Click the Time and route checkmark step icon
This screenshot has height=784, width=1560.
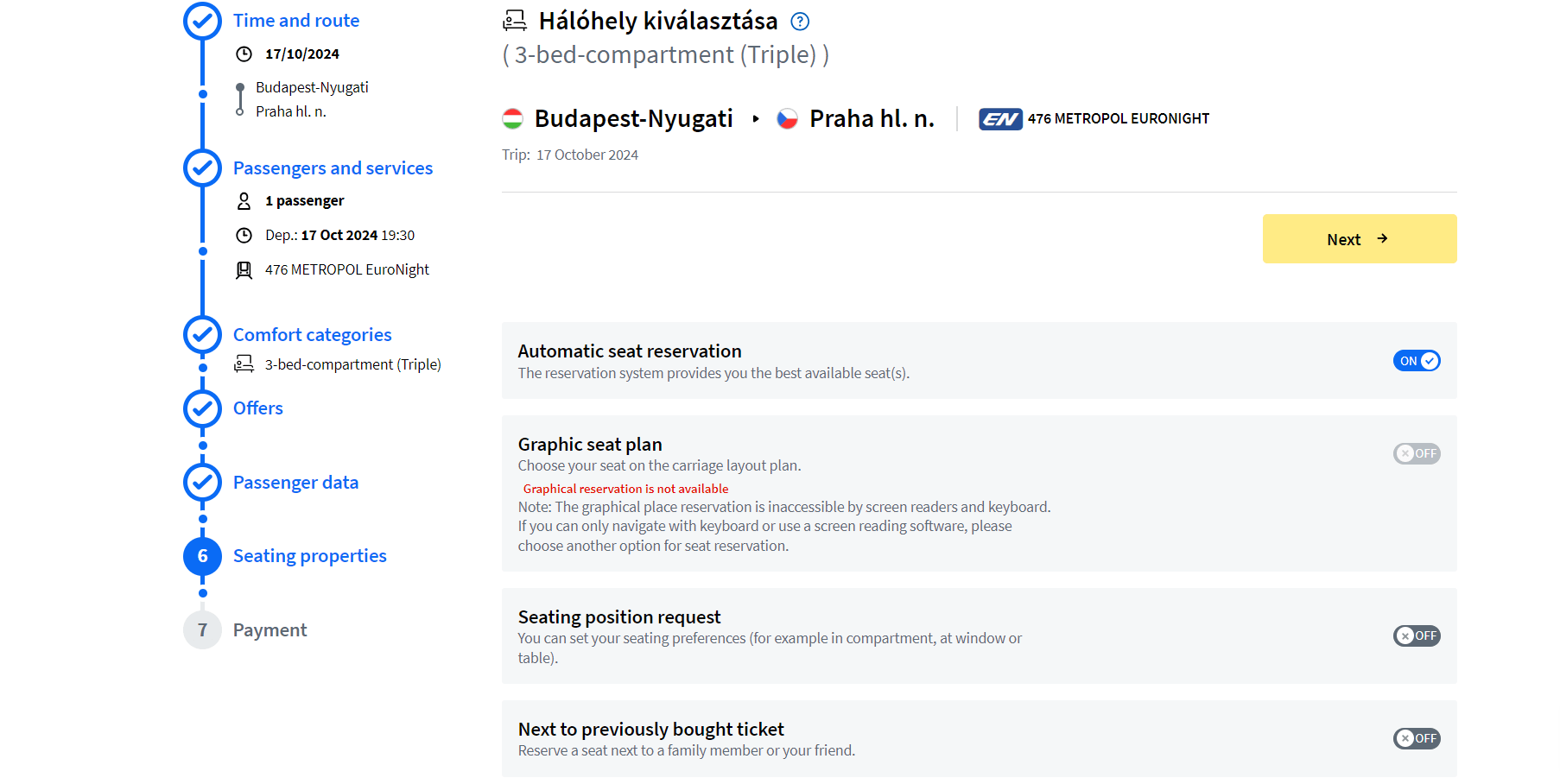pyautogui.click(x=203, y=21)
